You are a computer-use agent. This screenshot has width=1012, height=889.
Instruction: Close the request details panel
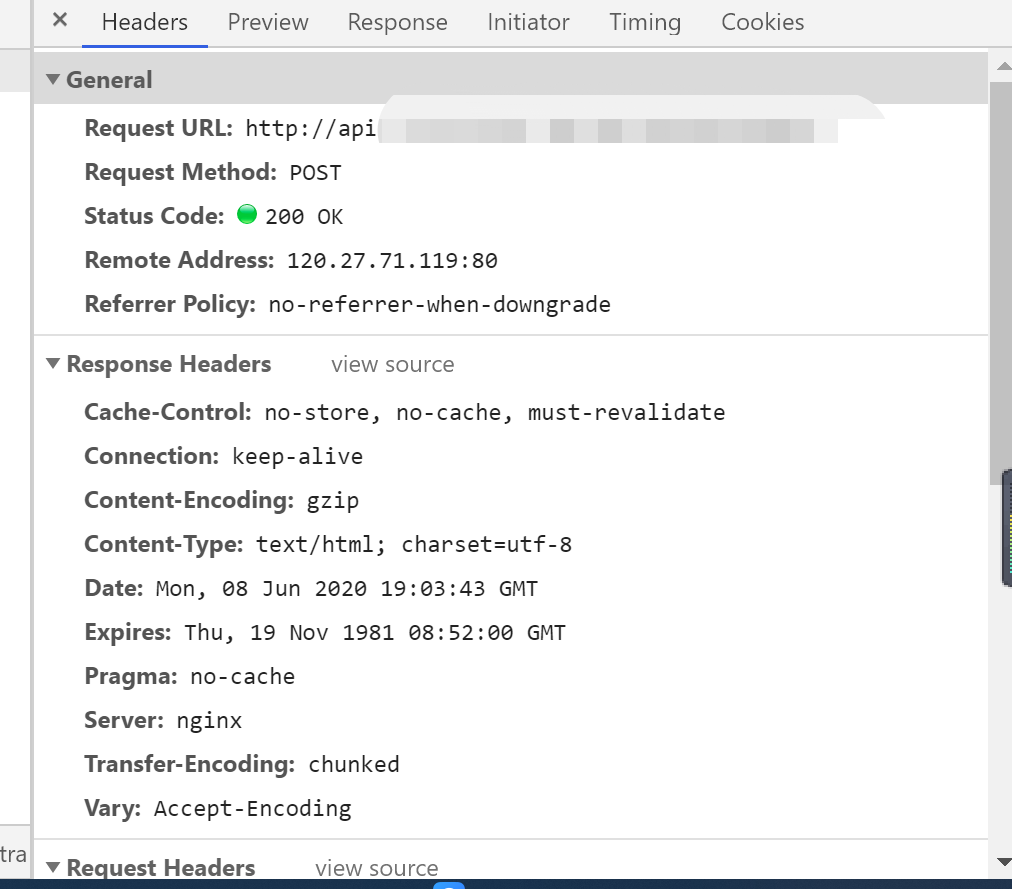click(59, 20)
